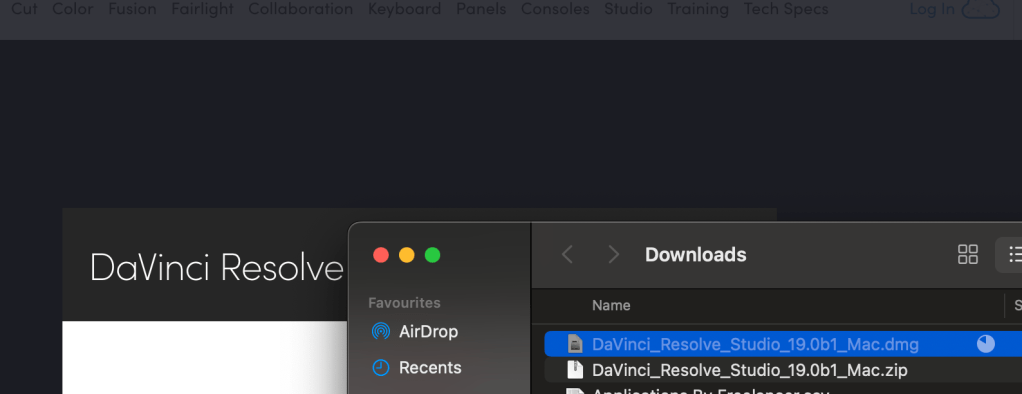Click the Recents clock icon in the sidebar

pyautogui.click(x=381, y=367)
